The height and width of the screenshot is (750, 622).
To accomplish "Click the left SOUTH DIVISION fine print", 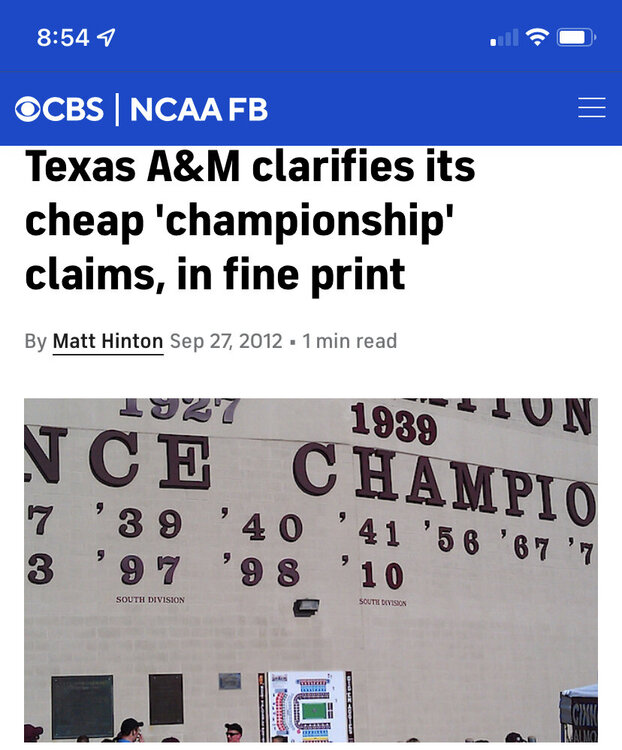I will click(150, 599).
